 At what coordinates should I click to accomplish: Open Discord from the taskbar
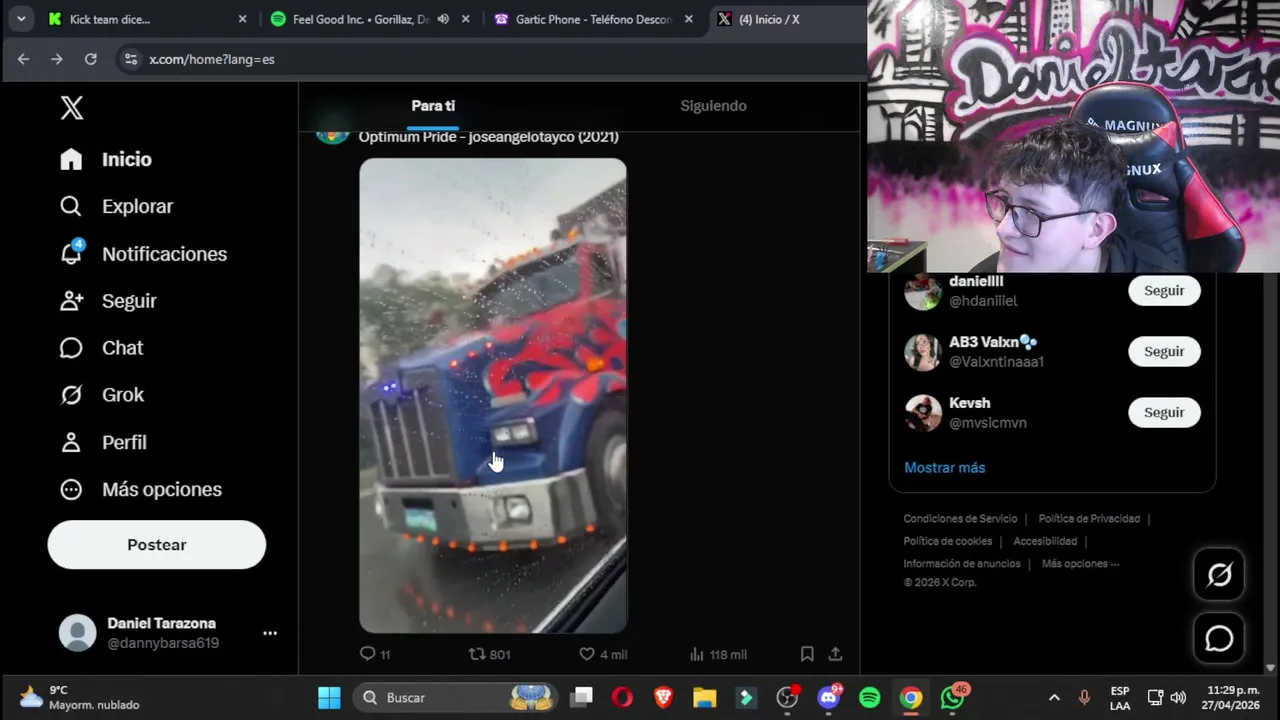point(829,697)
